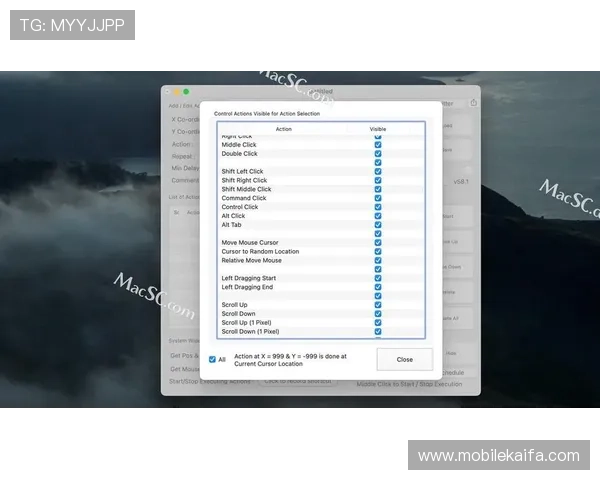Toggle the Visible checkbox for Middle Click
Viewport: 600px width, 480px height.
click(x=377, y=145)
